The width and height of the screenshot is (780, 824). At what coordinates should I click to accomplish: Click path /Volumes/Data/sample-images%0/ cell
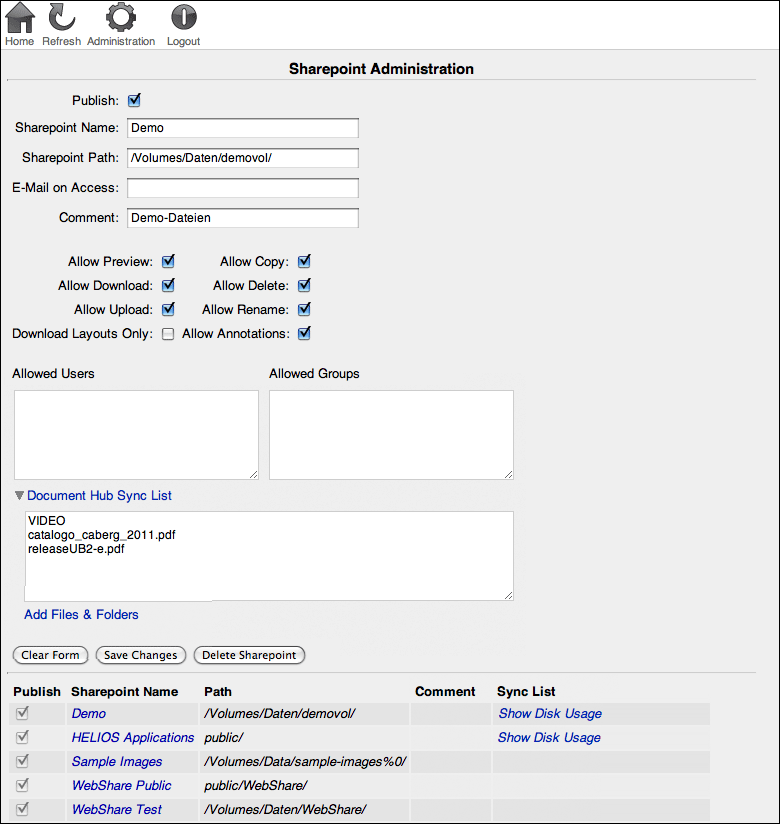coord(305,761)
